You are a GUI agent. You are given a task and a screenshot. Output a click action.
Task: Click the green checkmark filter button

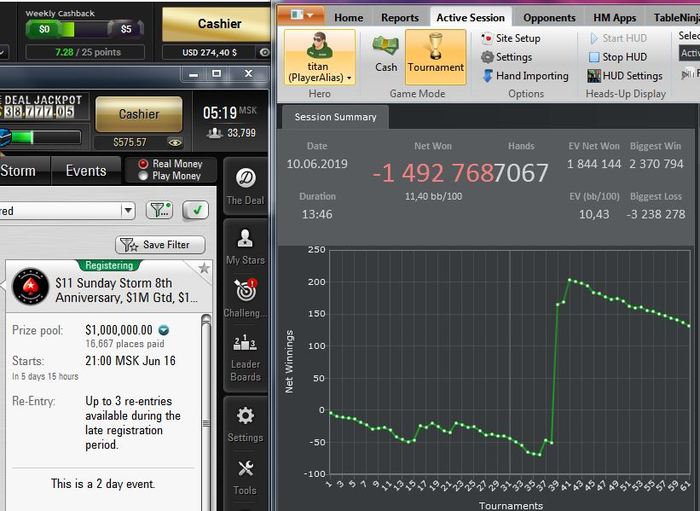(x=196, y=210)
